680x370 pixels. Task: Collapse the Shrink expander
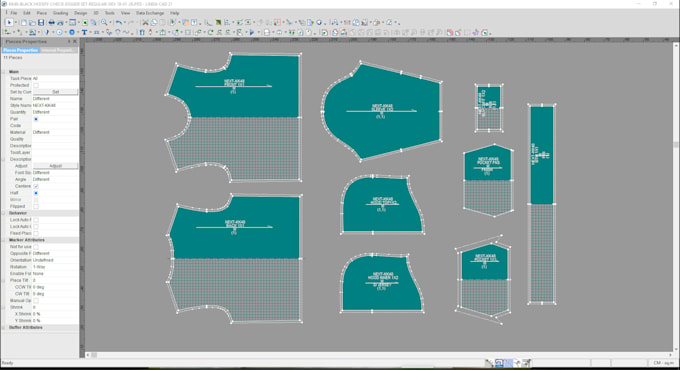click(4, 307)
